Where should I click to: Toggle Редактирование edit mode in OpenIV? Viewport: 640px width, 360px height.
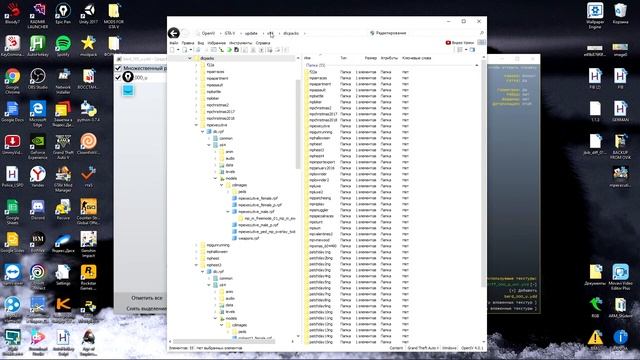388,33
